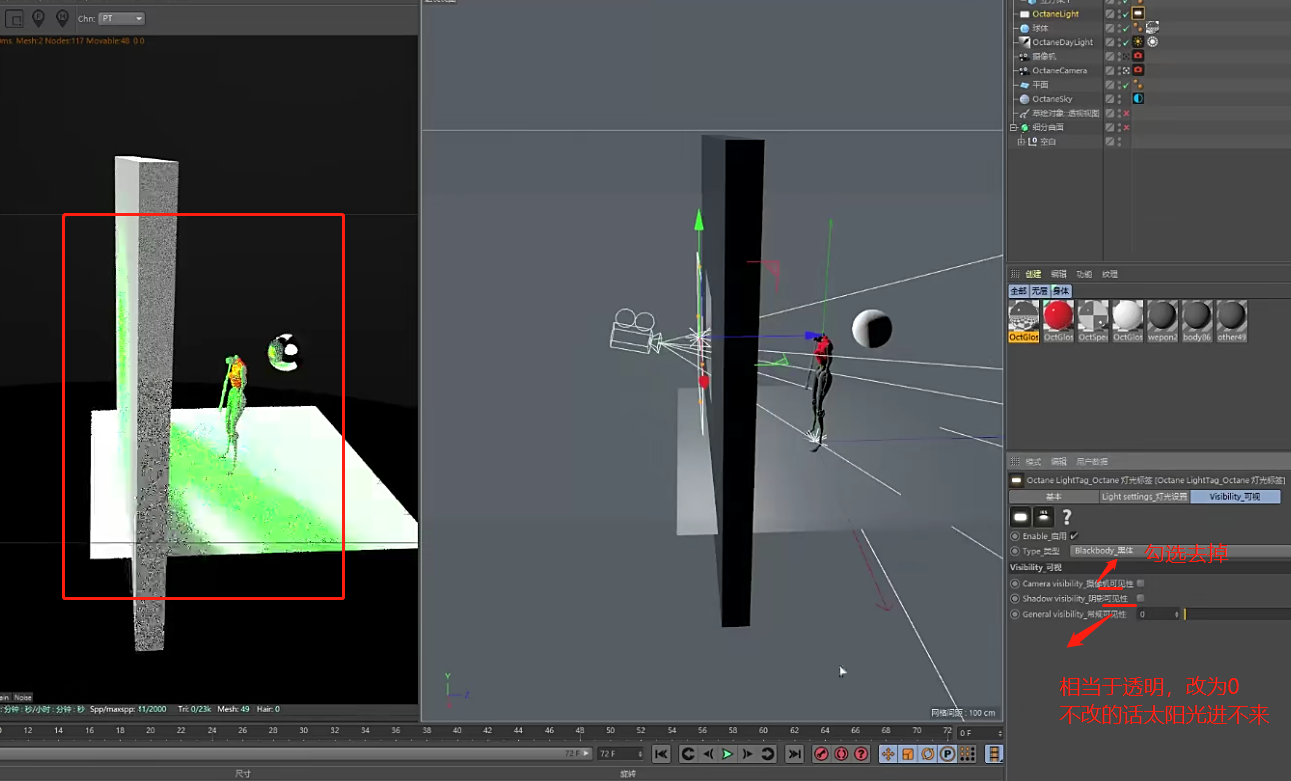This screenshot has height=781, width=1291.
Task: Step back one frame
Action: (x=708, y=754)
